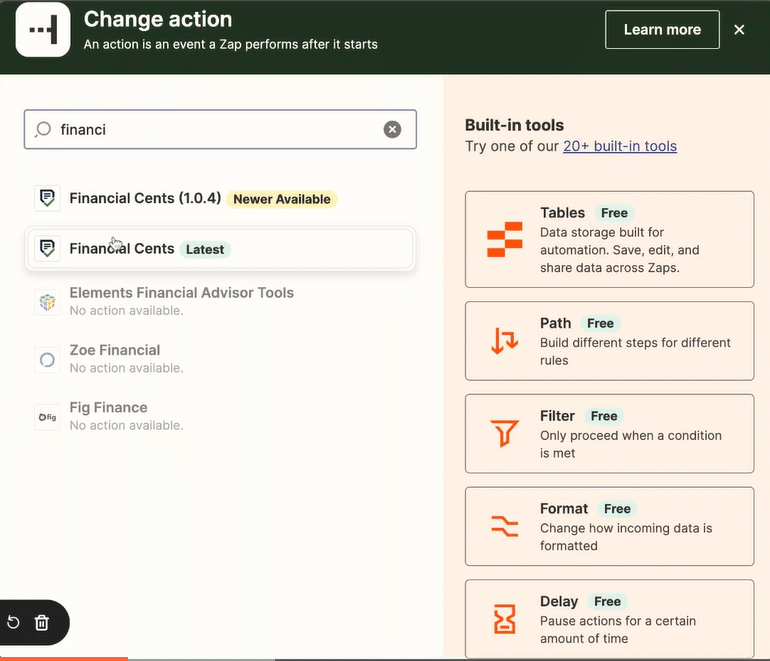Click the Free badge next to Tables

coord(614,213)
